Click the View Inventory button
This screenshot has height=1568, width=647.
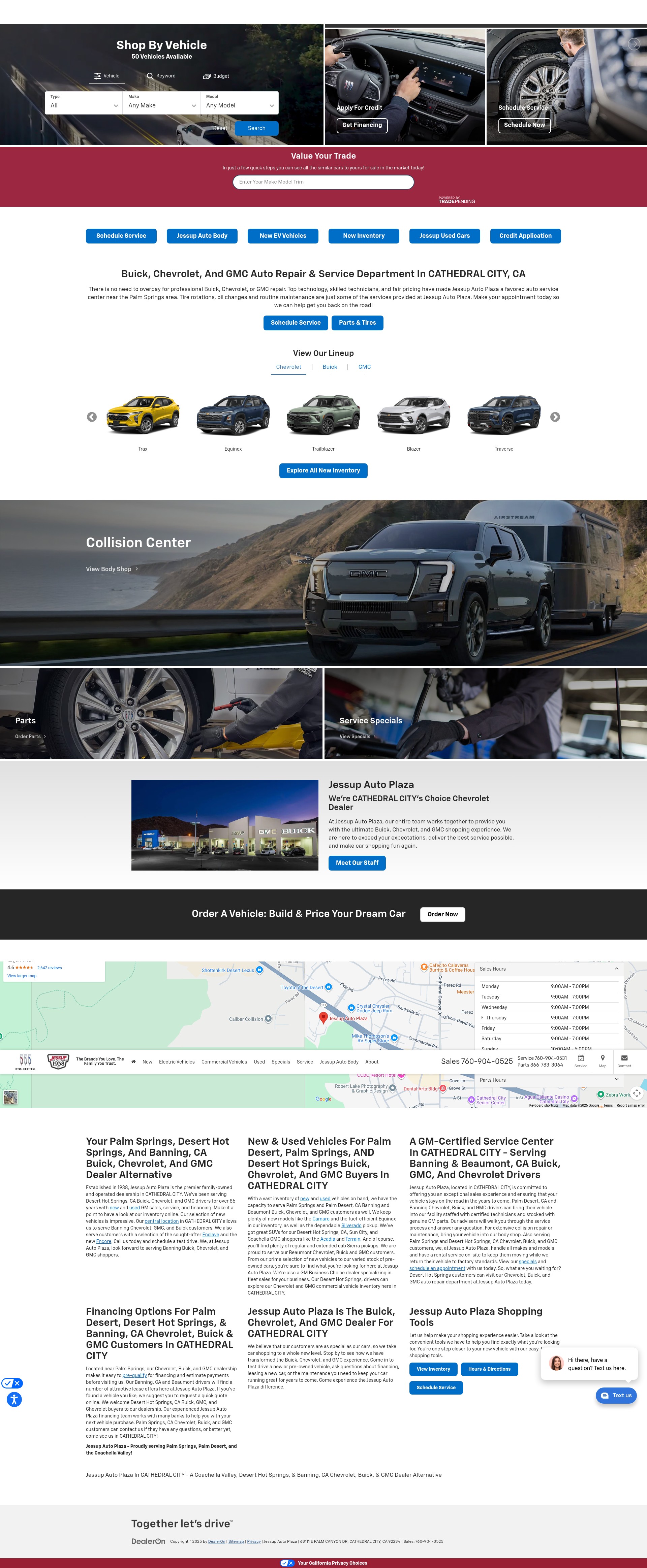(x=433, y=1369)
